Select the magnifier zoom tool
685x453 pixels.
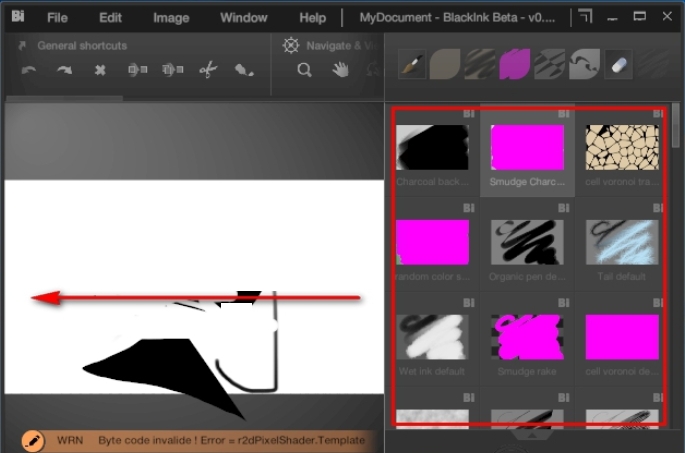(304, 70)
